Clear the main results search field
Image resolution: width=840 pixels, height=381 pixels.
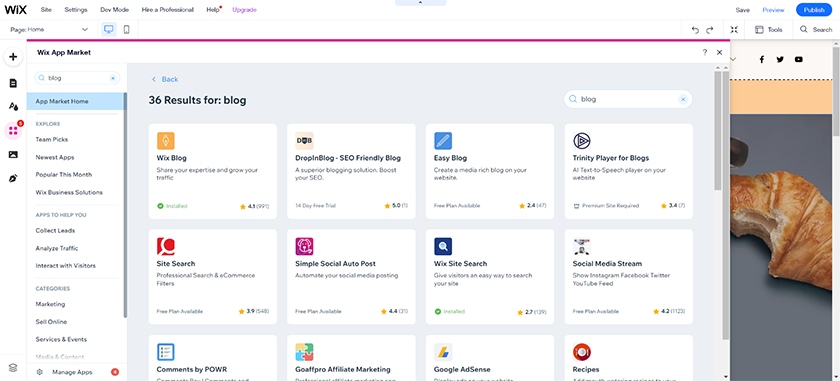(683, 99)
